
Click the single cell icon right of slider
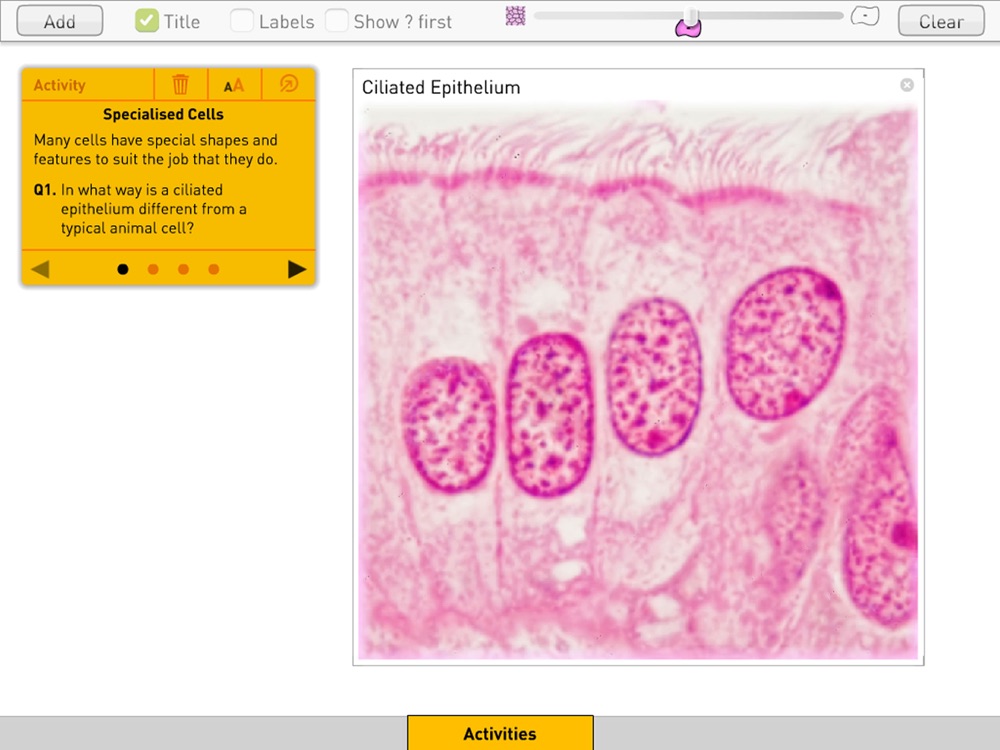(865, 16)
